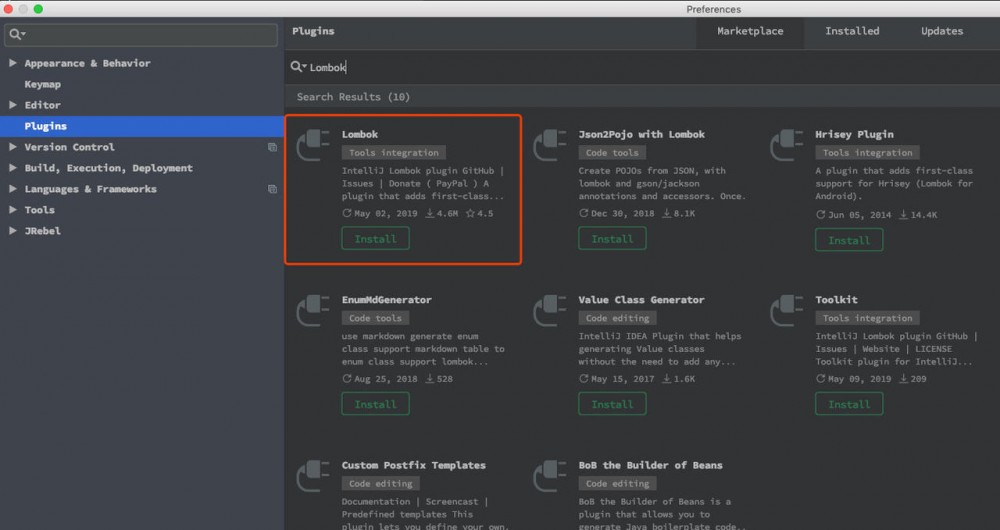Screen dimensions: 1000x530
Task: Open the Keymap settings
Action: coord(43,84)
